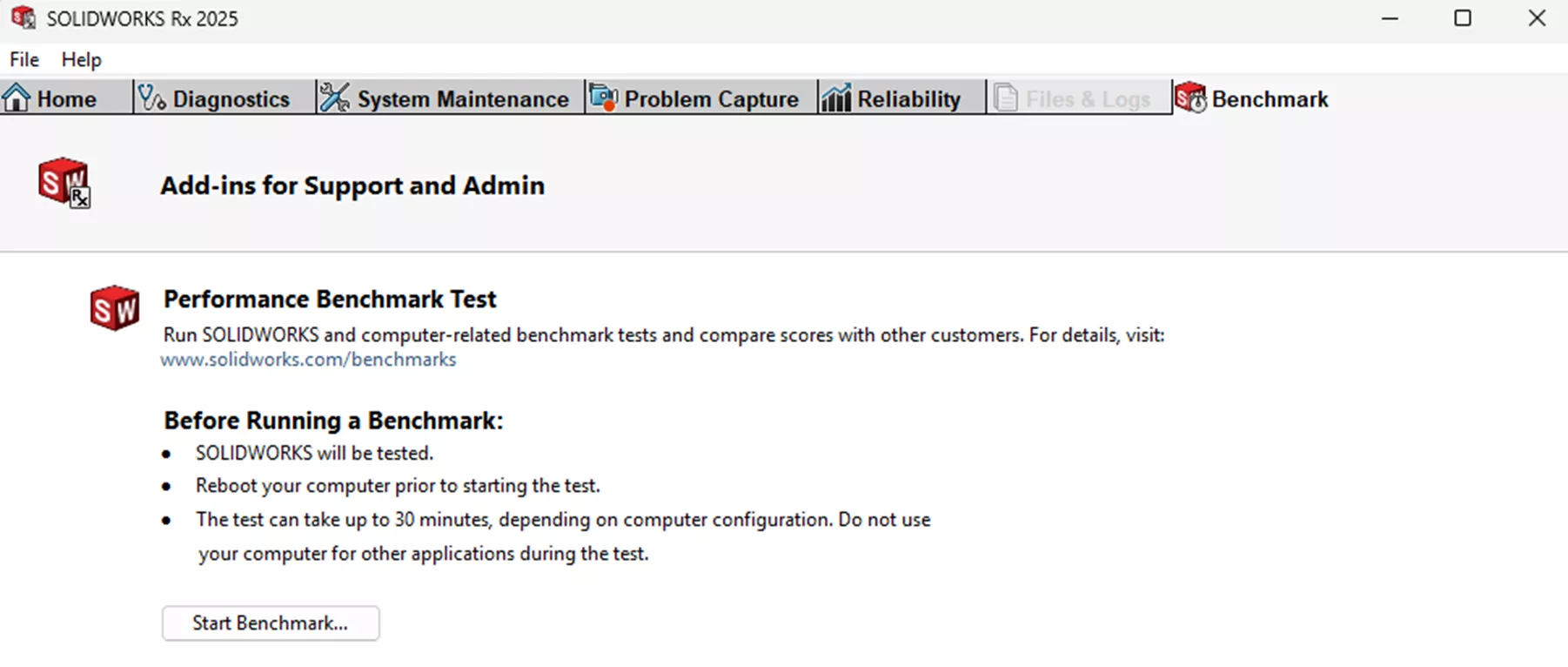The height and width of the screenshot is (667, 1568).
Task: Click the bar chart Reliability icon
Action: 835,98
